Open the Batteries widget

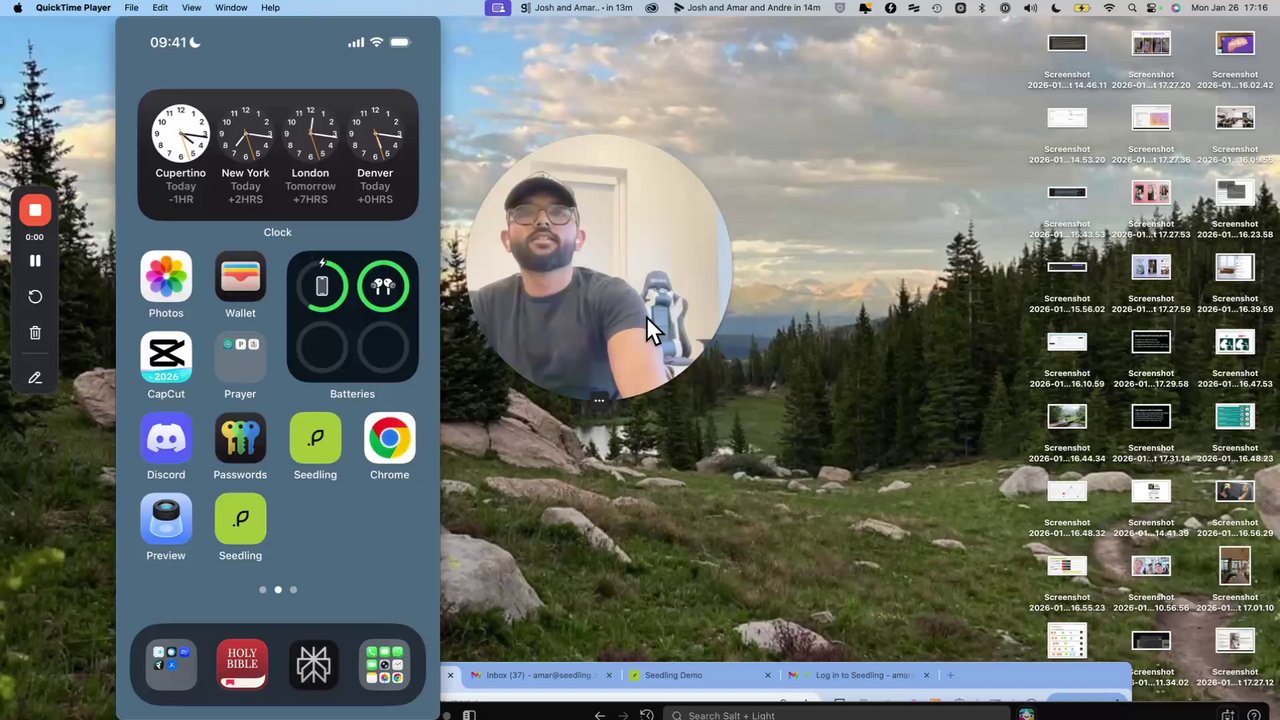pos(352,317)
